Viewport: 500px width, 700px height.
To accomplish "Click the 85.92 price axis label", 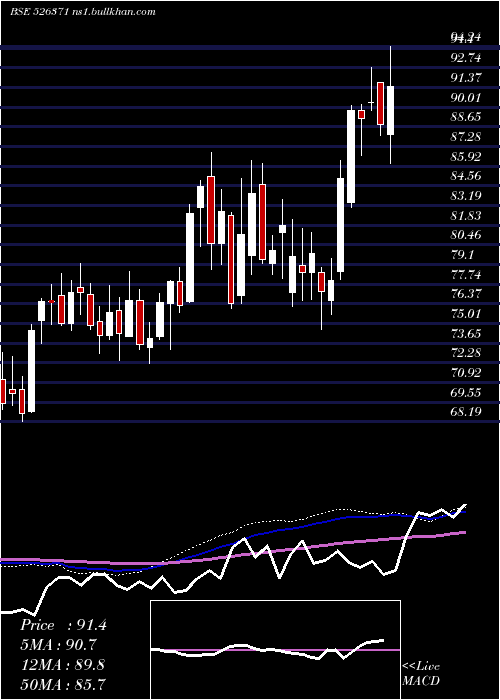I will pos(466,156).
